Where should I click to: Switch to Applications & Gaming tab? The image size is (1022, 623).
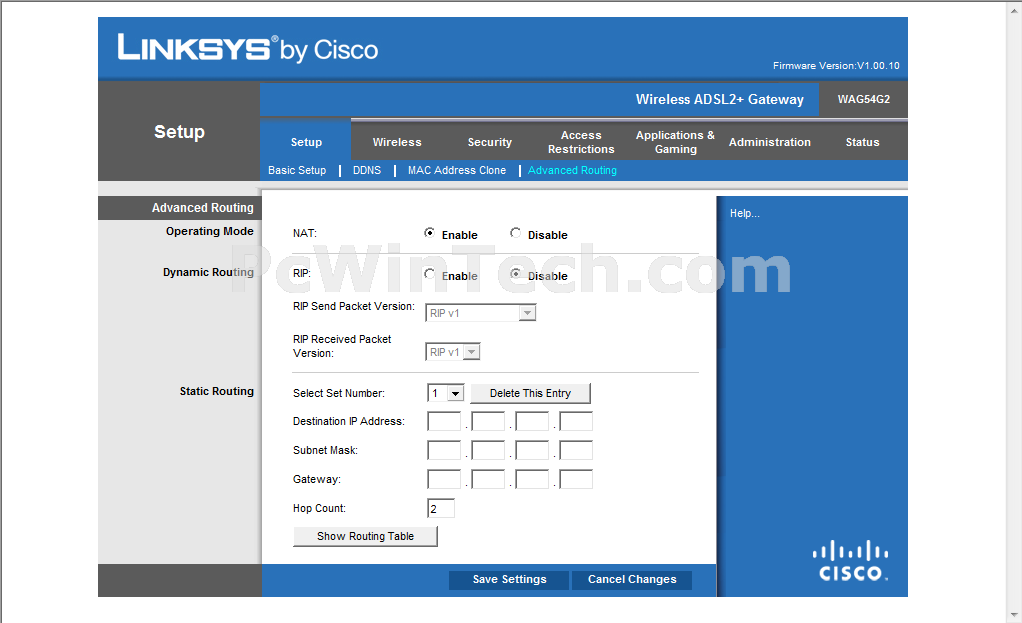pyautogui.click(x=675, y=142)
